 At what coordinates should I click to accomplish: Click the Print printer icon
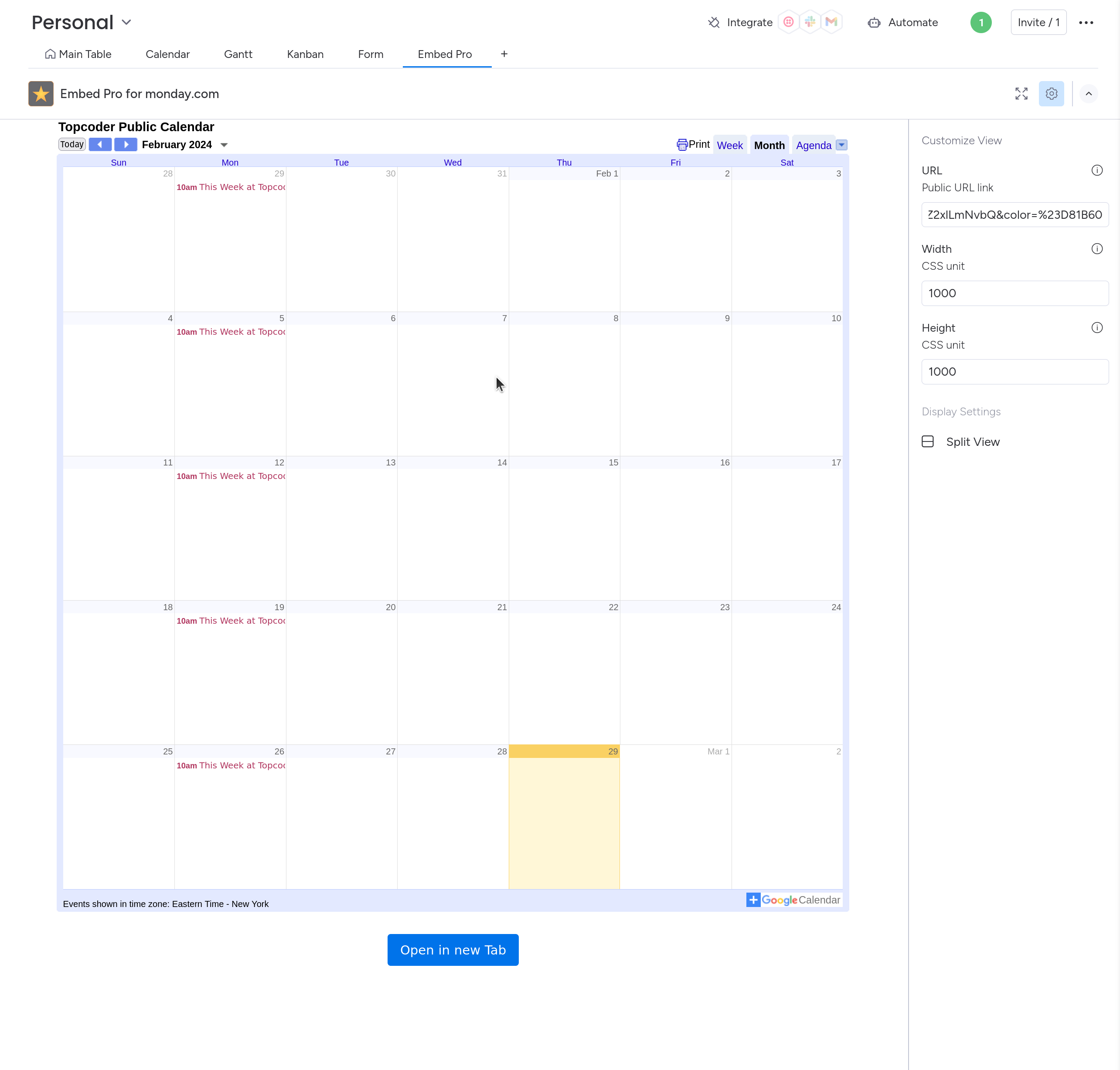(x=682, y=145)
